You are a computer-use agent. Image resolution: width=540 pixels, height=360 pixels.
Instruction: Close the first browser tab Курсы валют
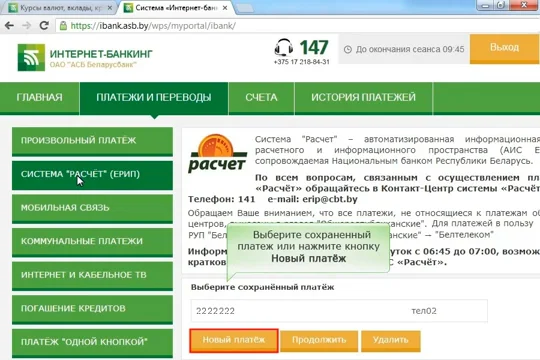(110, 8)
